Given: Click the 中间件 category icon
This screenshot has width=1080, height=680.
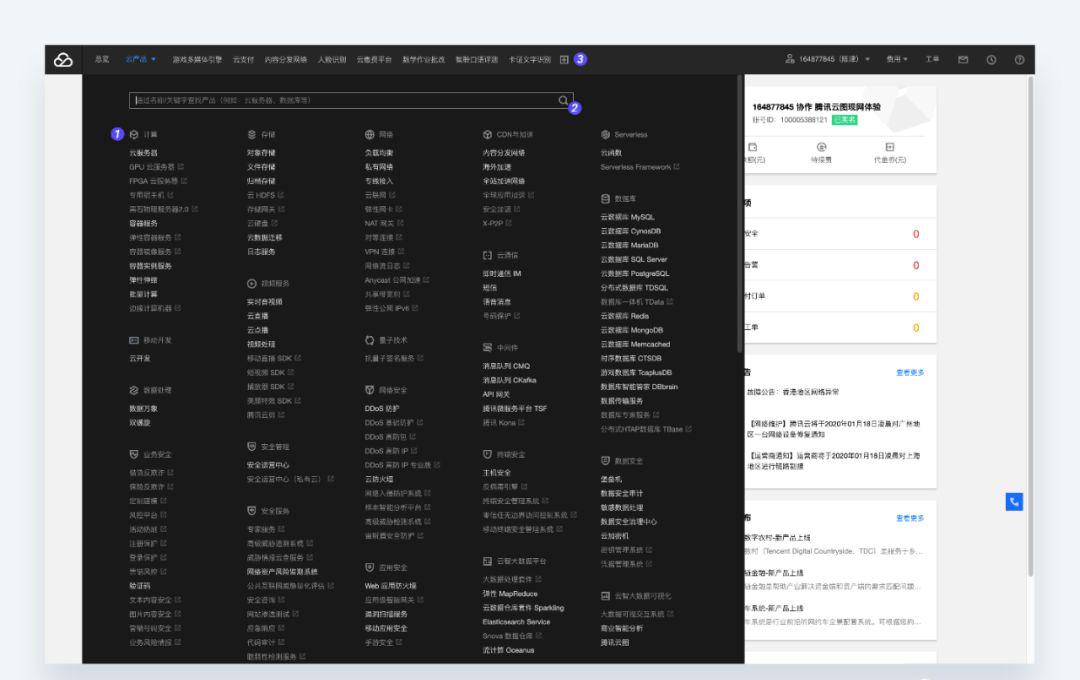Looking at the screenshot, I should point(488,348).
